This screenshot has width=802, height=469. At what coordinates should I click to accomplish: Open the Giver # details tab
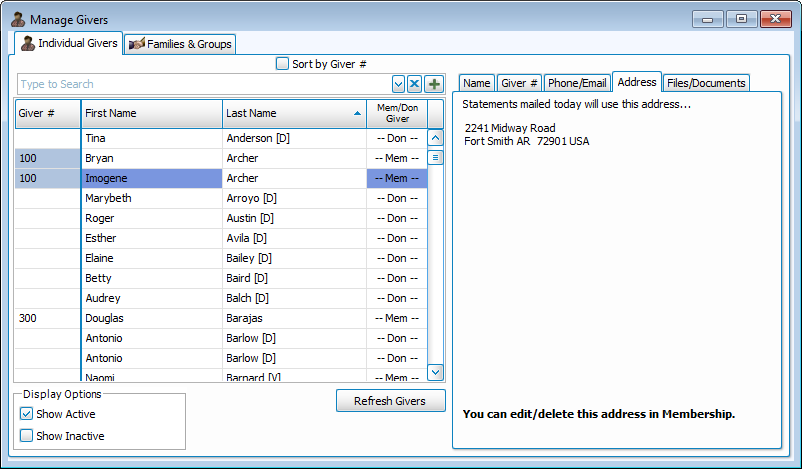pos(519,83)
